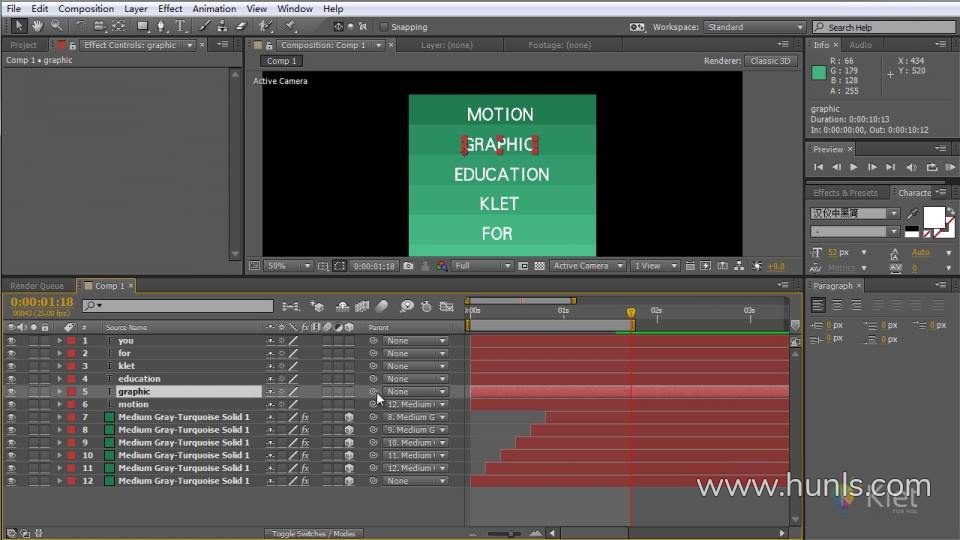Open parent dropdown for 'for' layer

point(415,353)
